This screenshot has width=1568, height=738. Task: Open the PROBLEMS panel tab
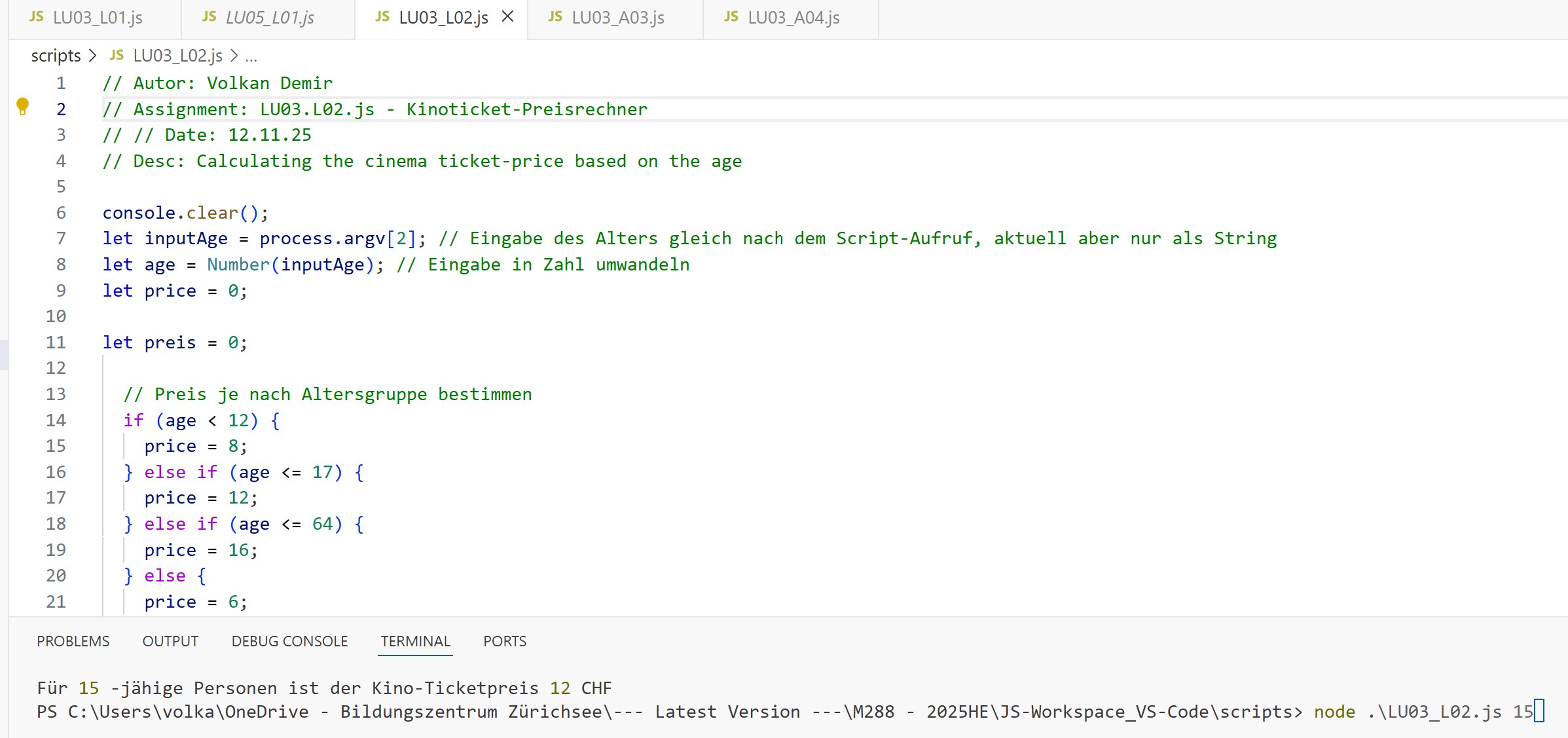(73, 641)
